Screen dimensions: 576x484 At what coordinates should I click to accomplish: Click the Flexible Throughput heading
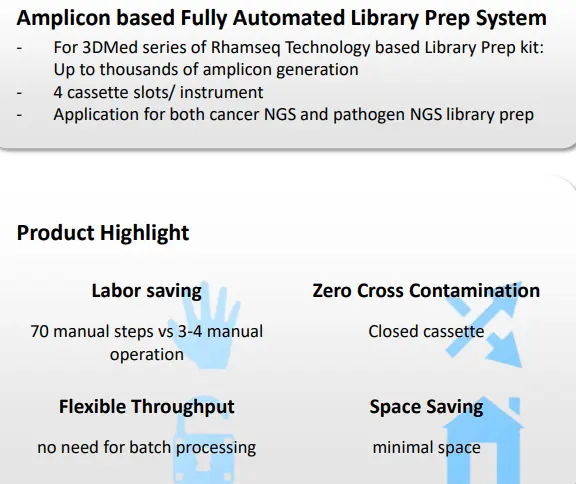coord(147,407)
